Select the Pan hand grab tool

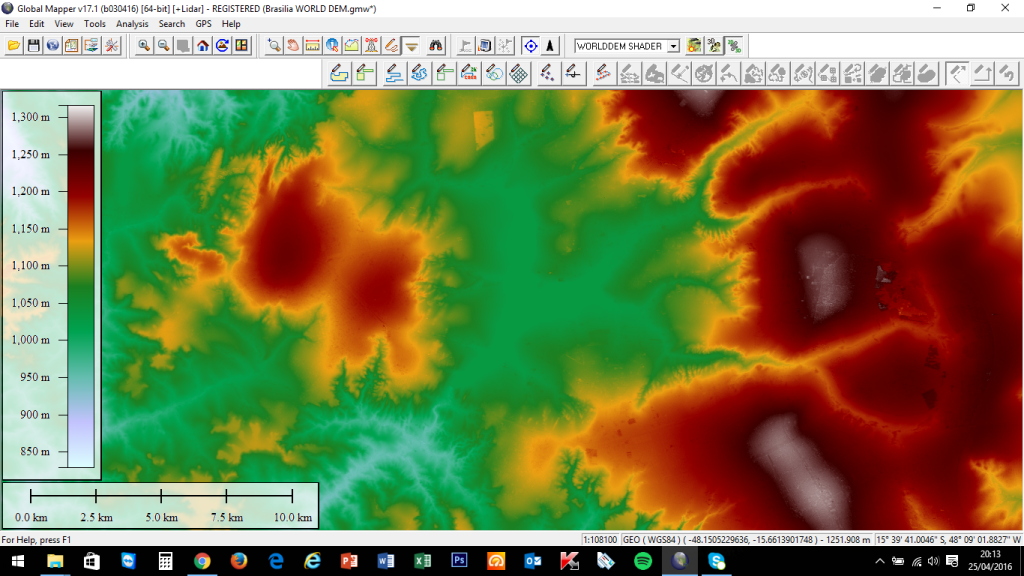click(x=293, y=46)
